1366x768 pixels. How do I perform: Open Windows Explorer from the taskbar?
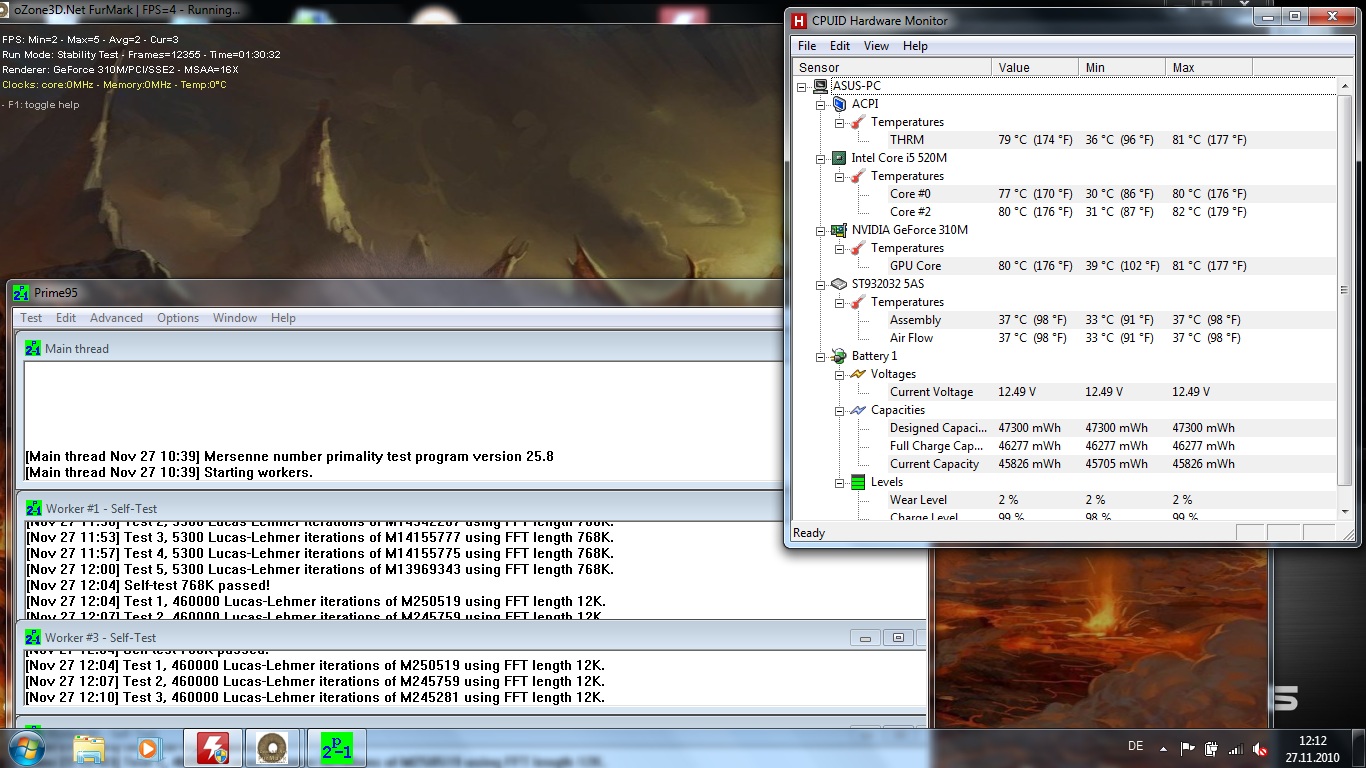coord(88,748)
